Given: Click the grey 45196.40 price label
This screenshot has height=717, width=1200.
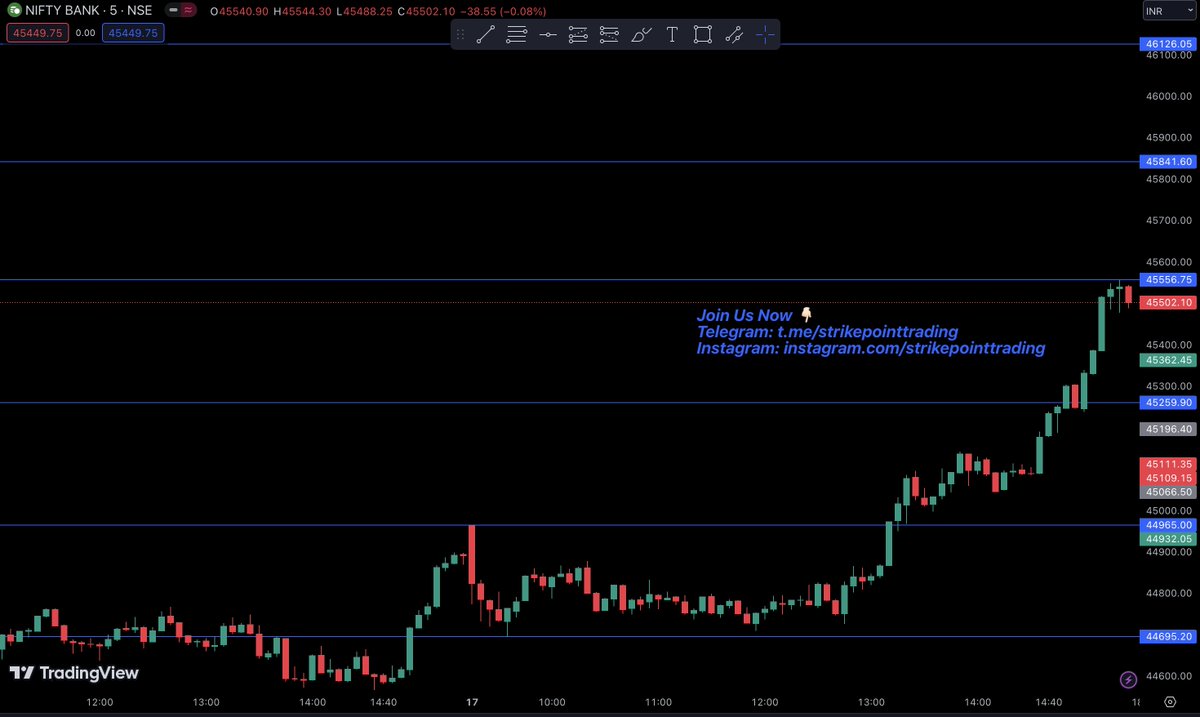Looking at the screenshot, I should click(x=1168, y=428).
